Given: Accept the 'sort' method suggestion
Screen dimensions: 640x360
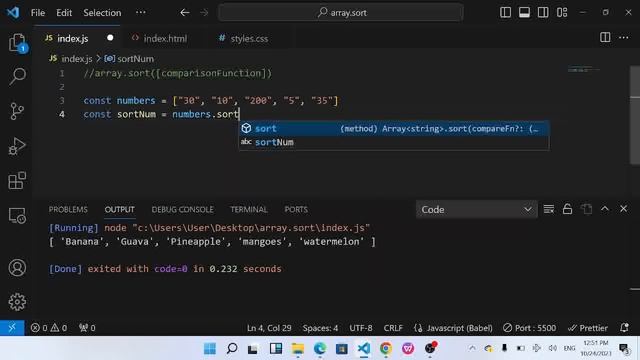Looking at the screenshot, I should (x=394, y=129).
